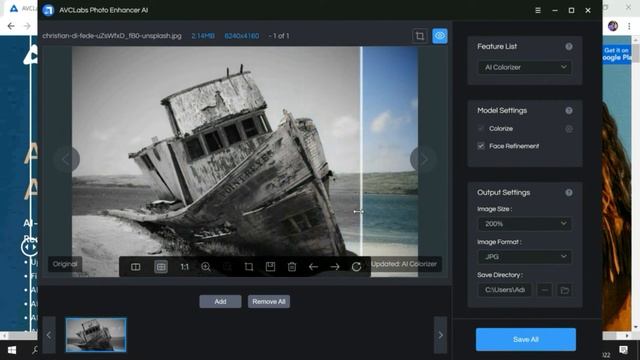
Task: Click the Original label on preview
Action: 65,264
